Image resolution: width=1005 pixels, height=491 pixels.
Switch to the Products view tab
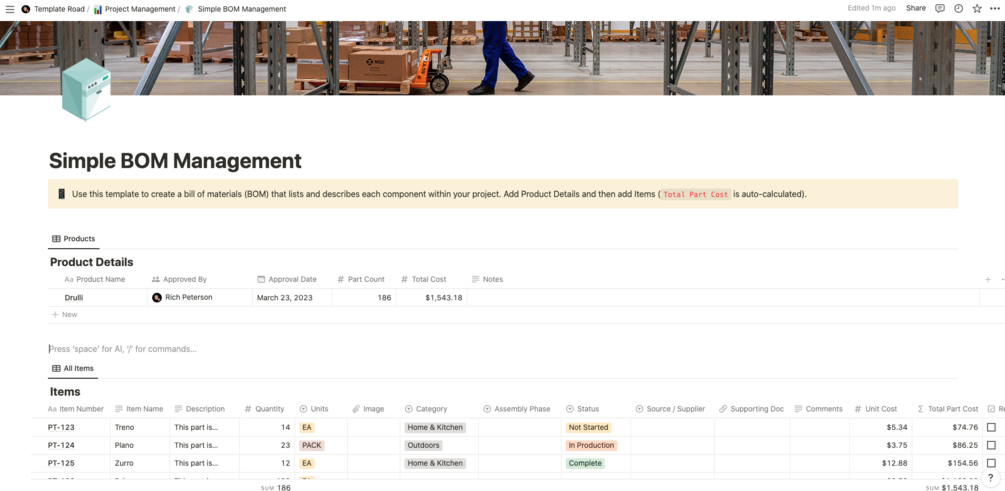[74, 238]
